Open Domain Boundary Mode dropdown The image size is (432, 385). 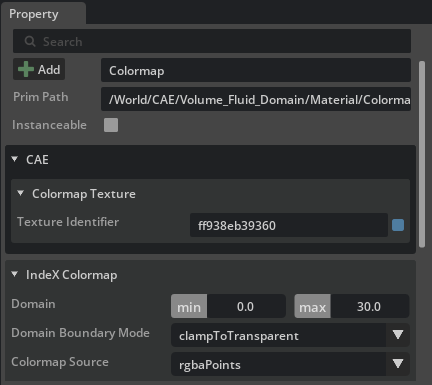pos(290,335)
